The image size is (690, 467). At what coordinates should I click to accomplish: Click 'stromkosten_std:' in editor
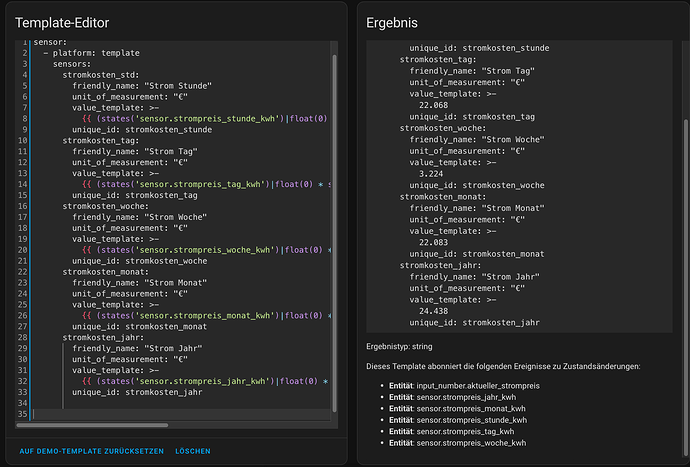pyautogui.click(x=101, y=75)
